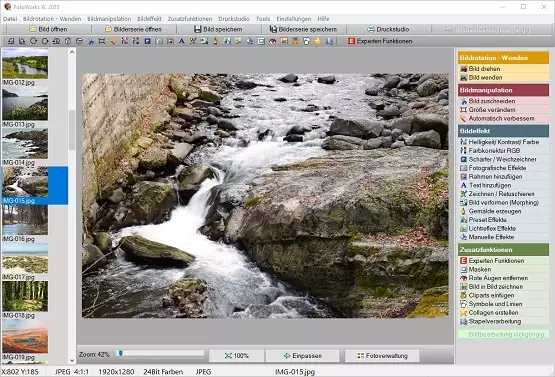This screenshot has width=555, height=377.
Task: Choose Text hinzufügen in side panel
Action: (x=503, y=185)
